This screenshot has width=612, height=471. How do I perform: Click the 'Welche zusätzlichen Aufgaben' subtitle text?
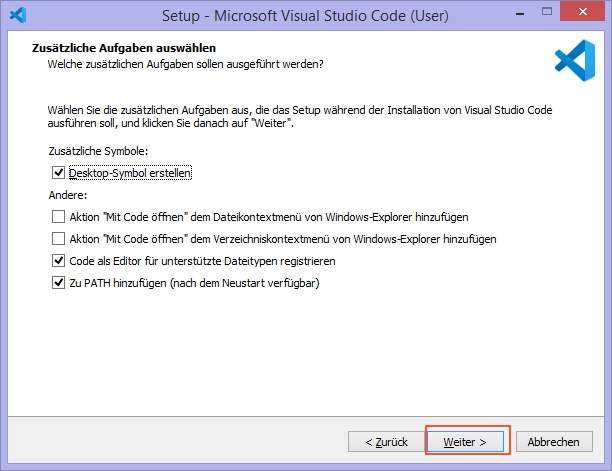tap(185, 64)
